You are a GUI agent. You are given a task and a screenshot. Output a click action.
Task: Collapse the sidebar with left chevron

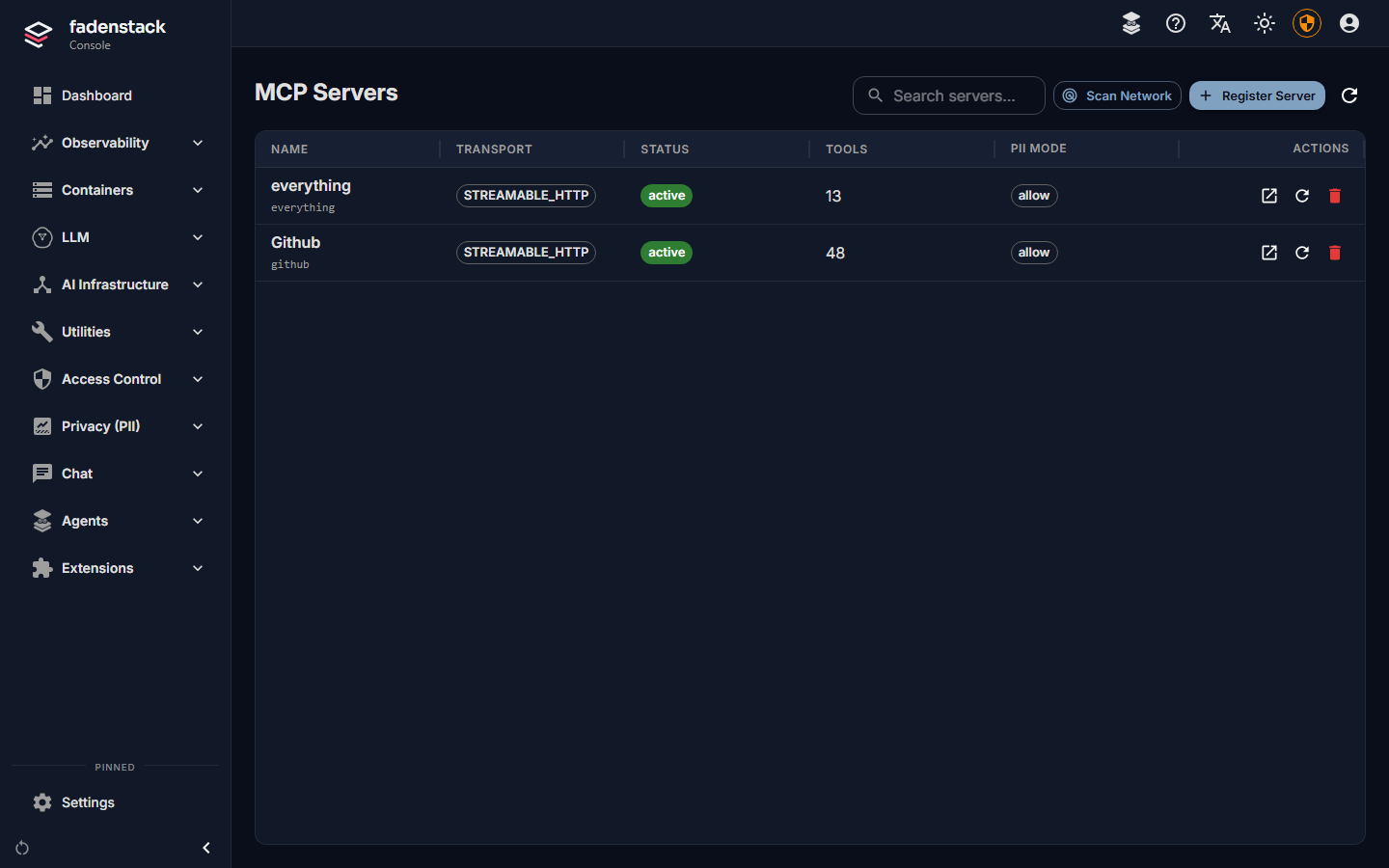205,848
